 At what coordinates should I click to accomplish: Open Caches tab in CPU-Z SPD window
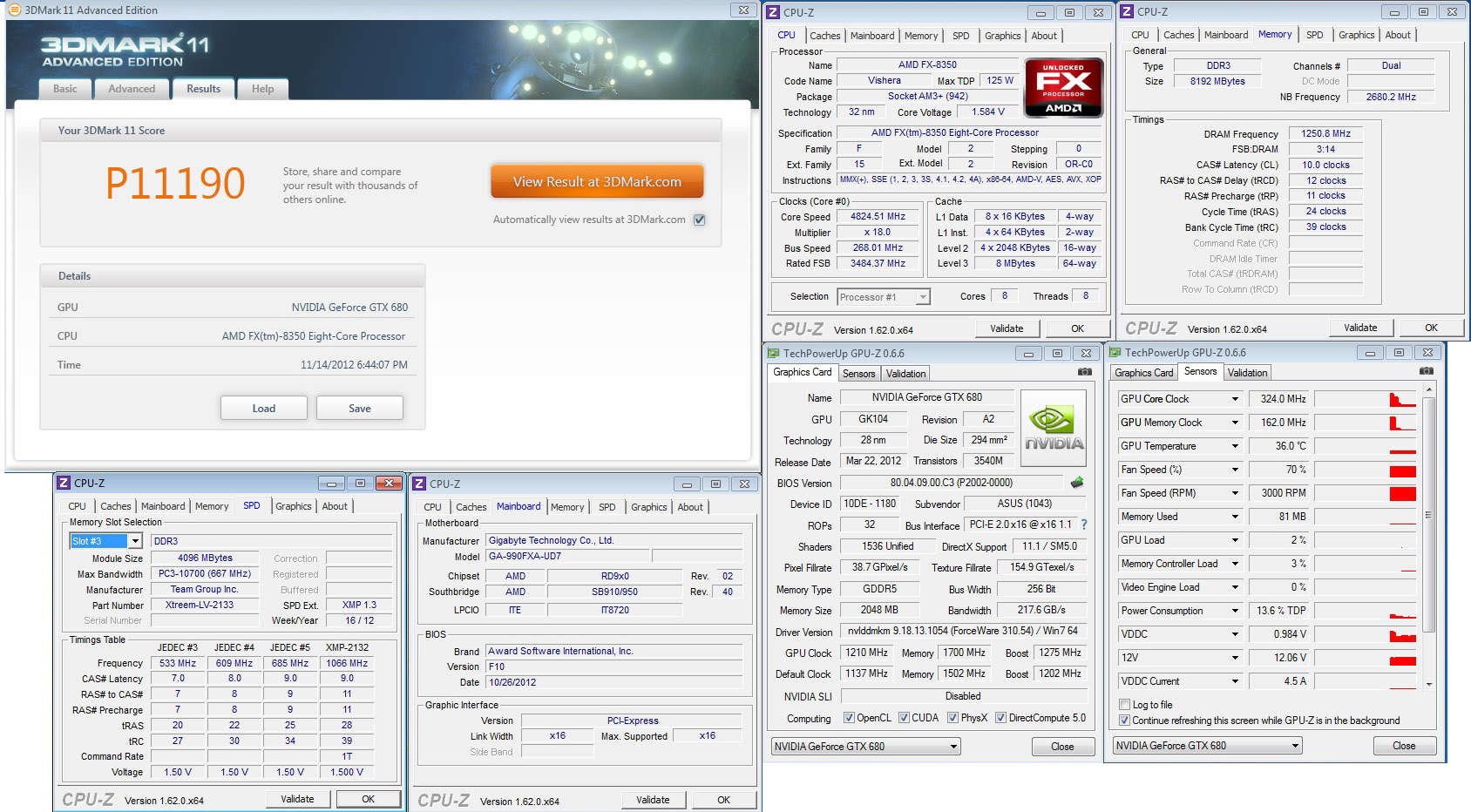115,506
